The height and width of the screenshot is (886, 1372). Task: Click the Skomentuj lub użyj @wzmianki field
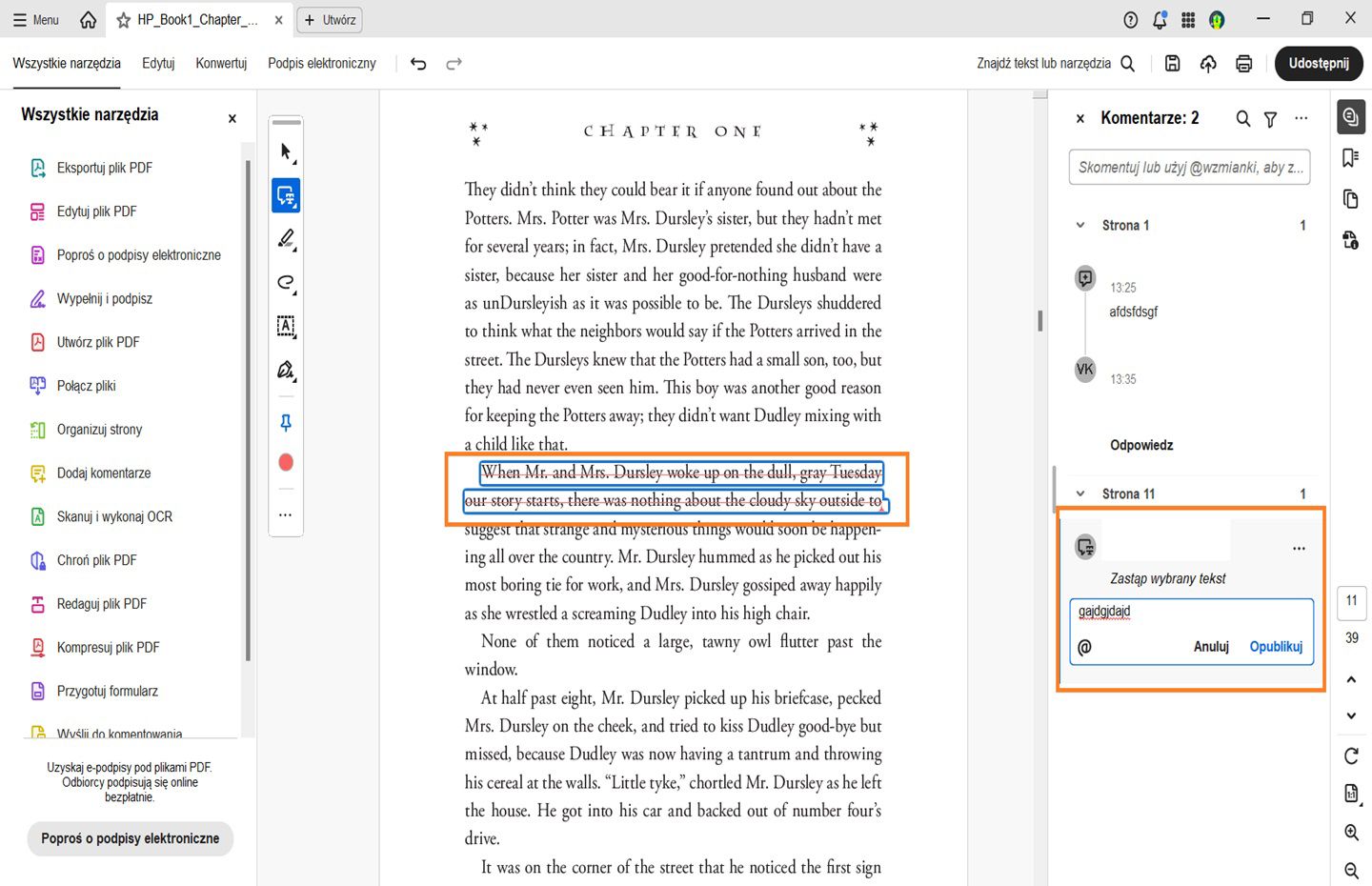[x=1189, y=167]
